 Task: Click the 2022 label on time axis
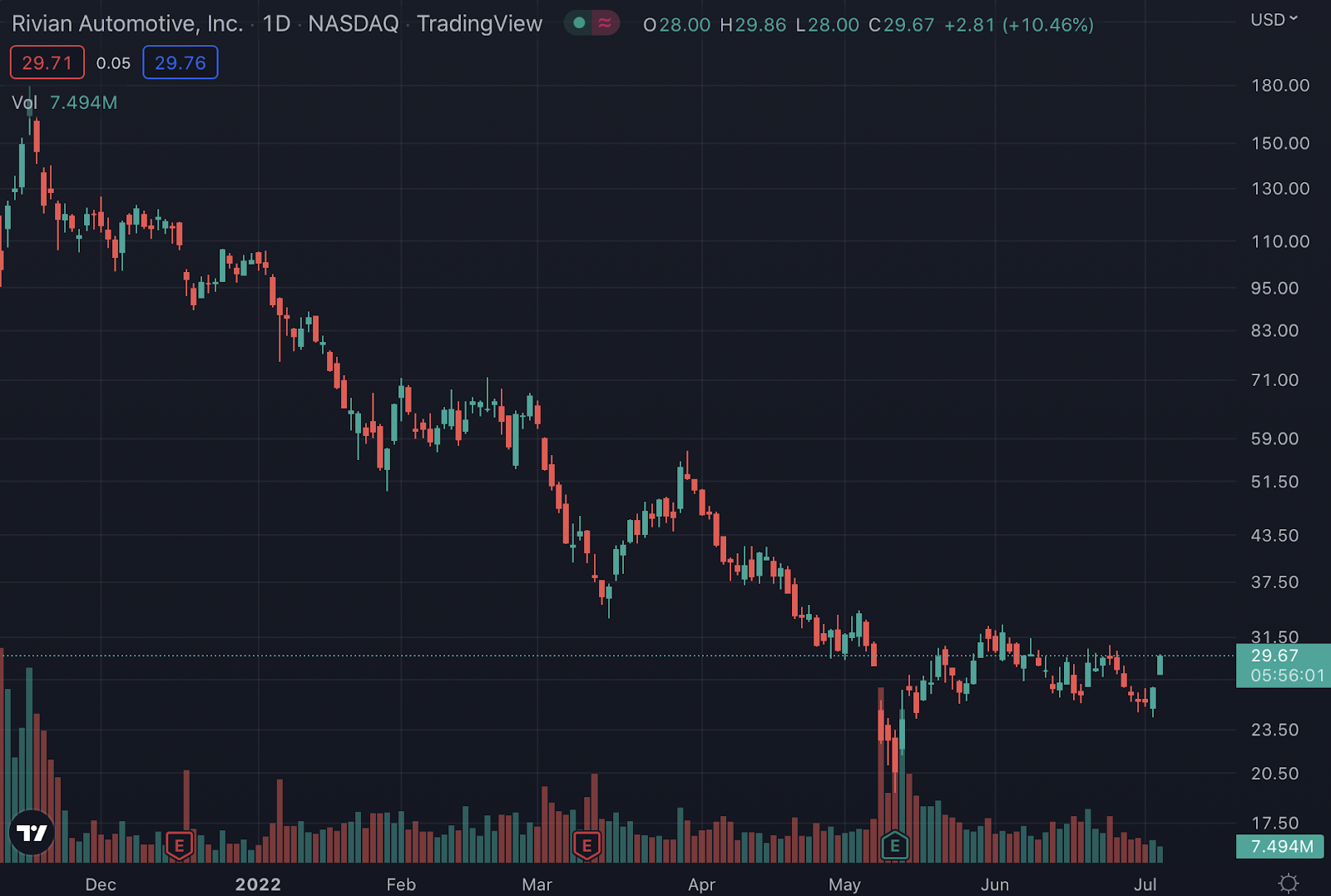tap(258, 884)
